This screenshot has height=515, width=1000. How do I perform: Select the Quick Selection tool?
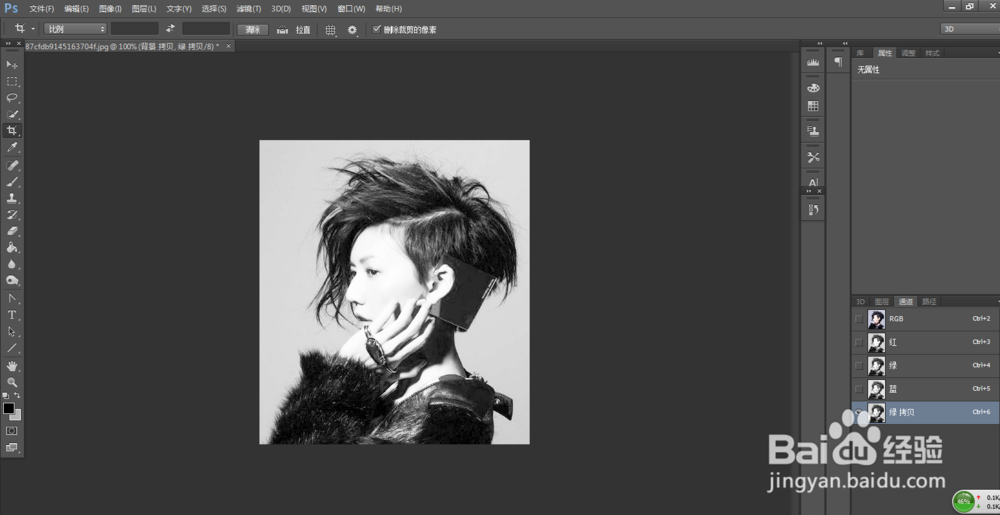[11, 115]
